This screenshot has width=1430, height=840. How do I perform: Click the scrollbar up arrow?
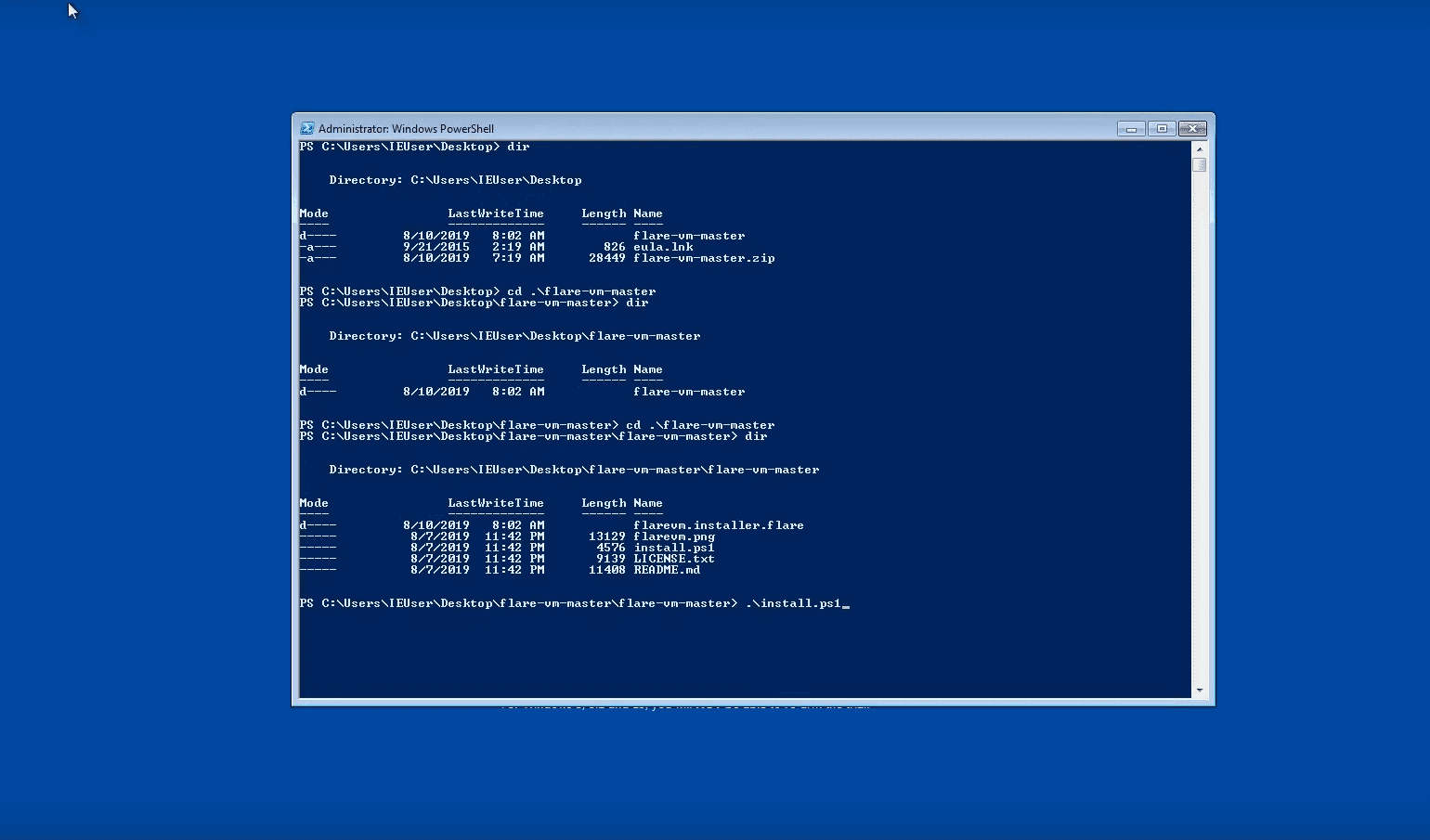(x=1199, y=149)
